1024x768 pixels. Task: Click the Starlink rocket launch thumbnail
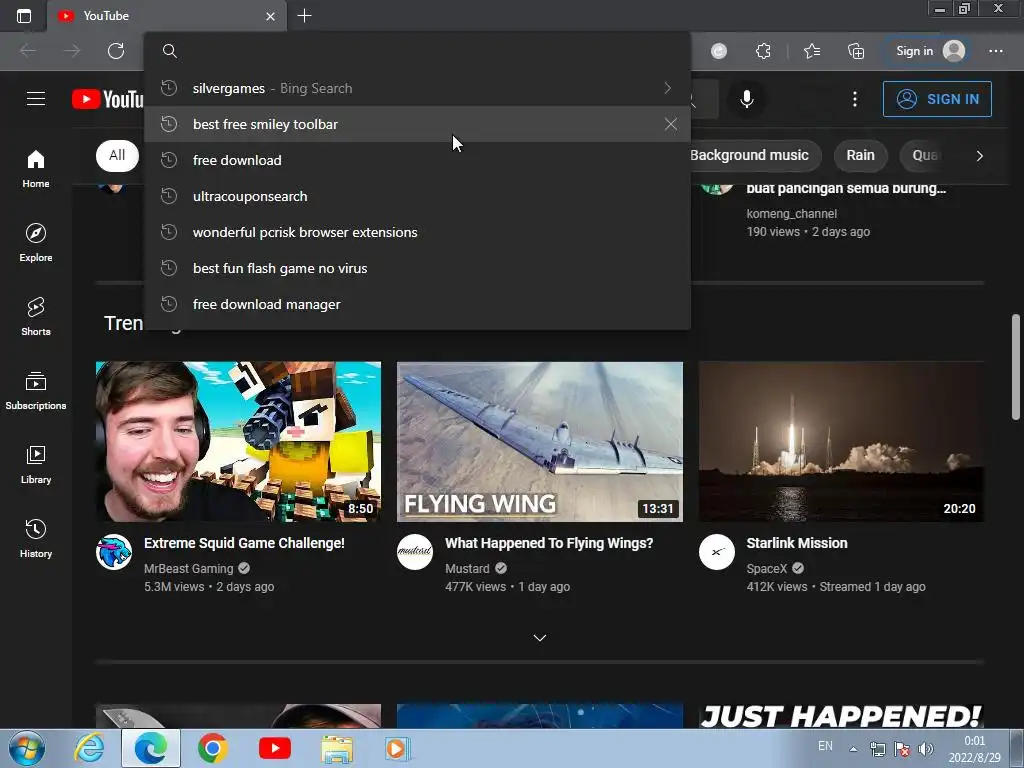[x=841, y=441]
